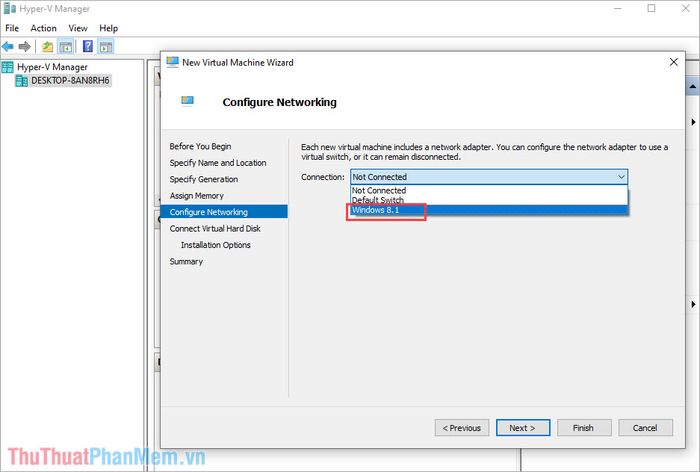This screenshot has width=700, height=472.
Task: Select DESKTOP-8AN8RH6 server in tree
Action: [x=70, y=80]
